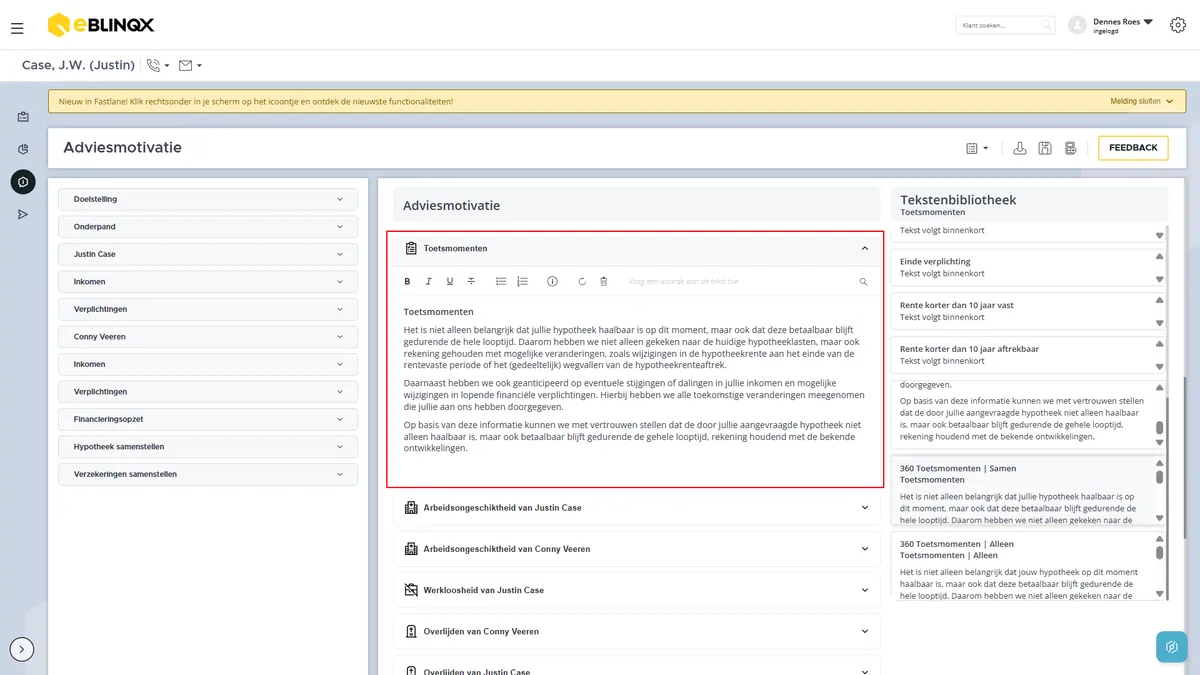Collapse the Toetsmomenten section
The height and width of the screenshot is (675, 1200).
pos(865,248)
